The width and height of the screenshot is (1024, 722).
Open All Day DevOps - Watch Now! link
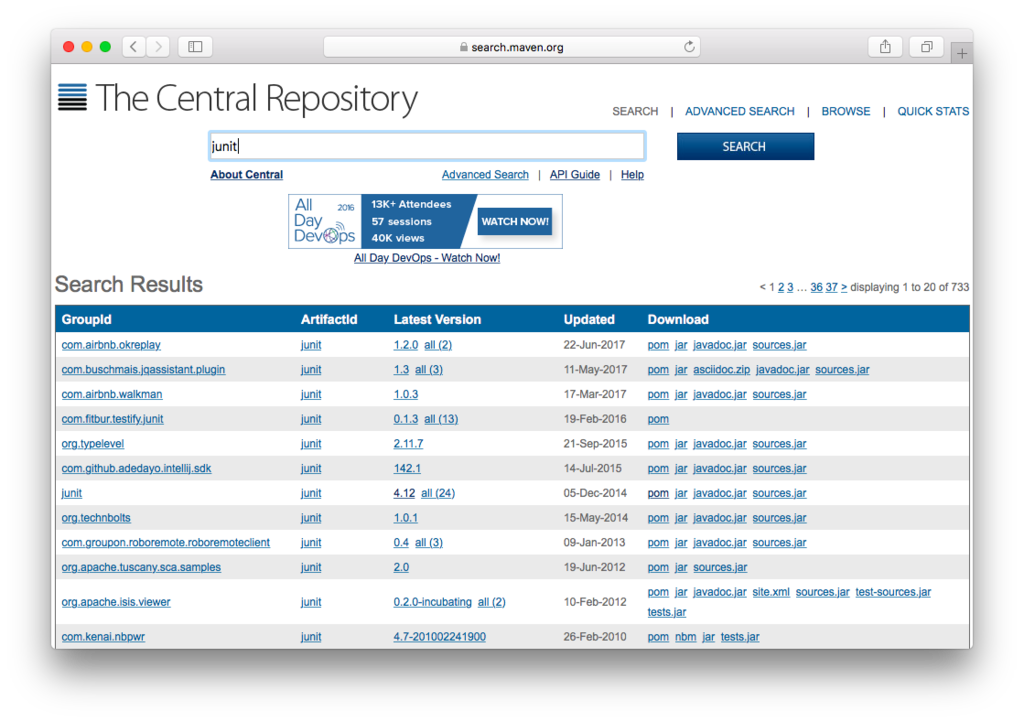point(426,258)
